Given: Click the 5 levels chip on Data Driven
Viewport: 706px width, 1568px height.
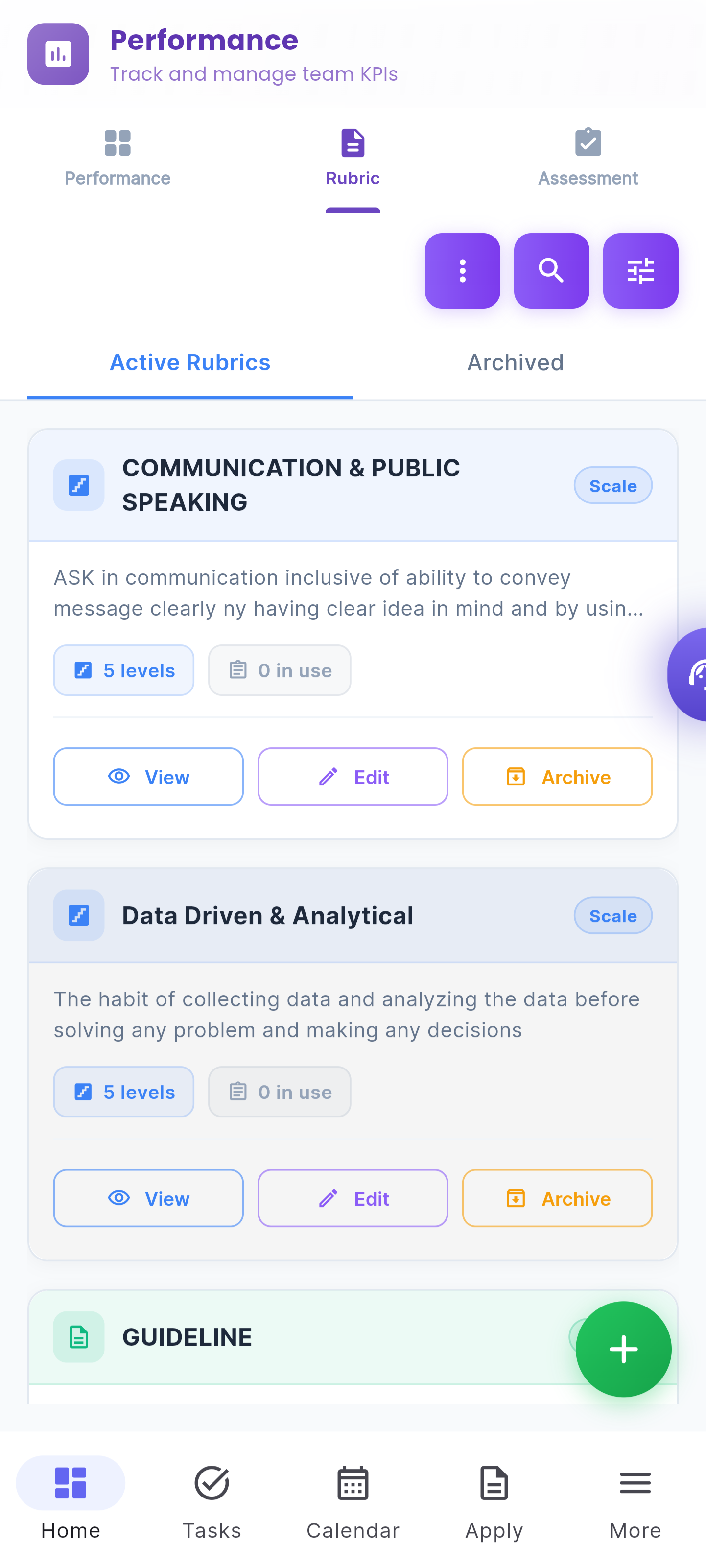Looking at the screenshot, I should click(x=123, y=1092).
